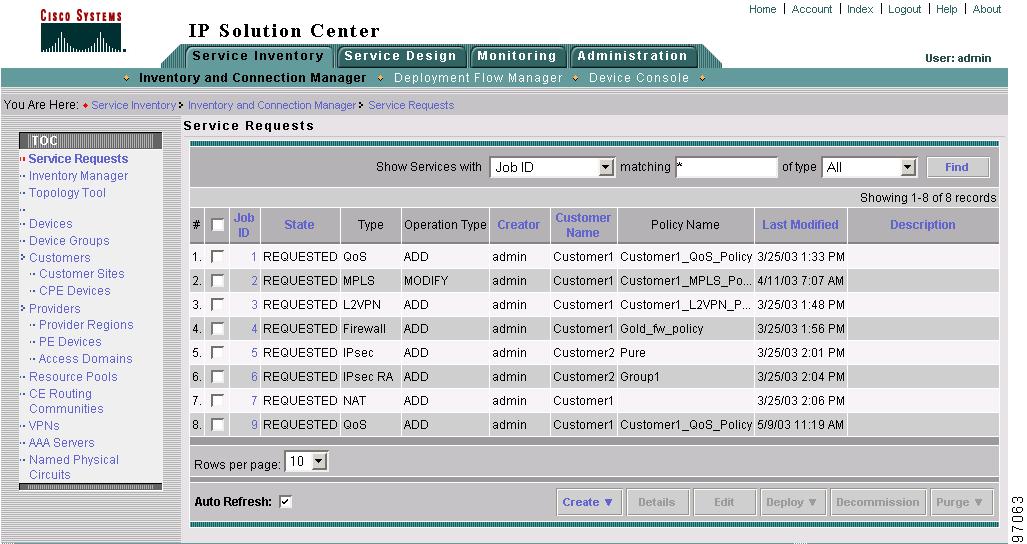Viewport: 1027px width, 544px height.
Task: Sort by the Description column header
Action: (x=923, y=225)
